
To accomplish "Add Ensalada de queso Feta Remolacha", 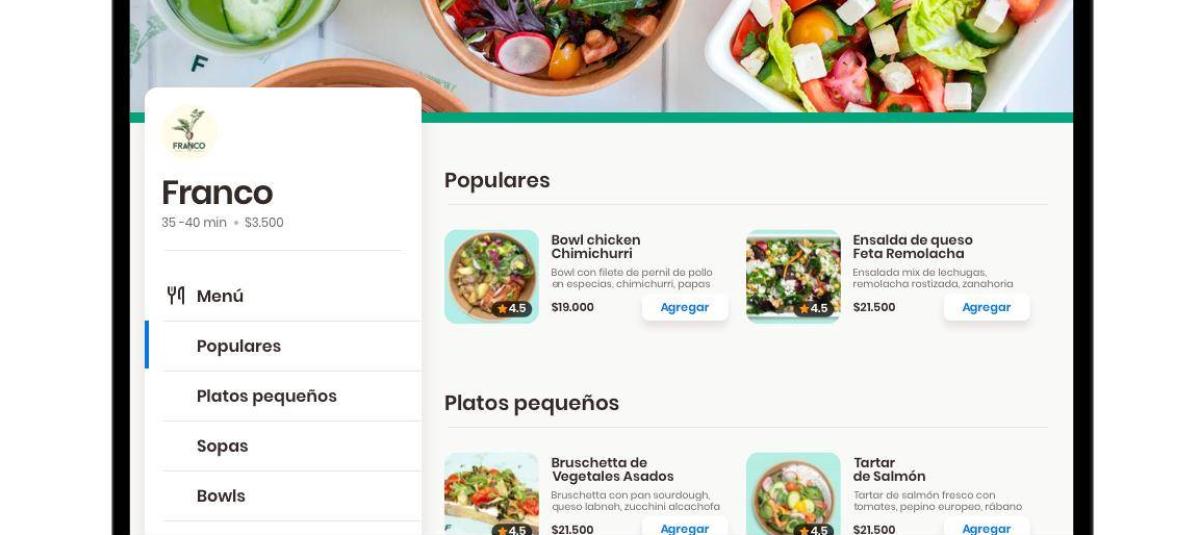I will pos(987,307).
